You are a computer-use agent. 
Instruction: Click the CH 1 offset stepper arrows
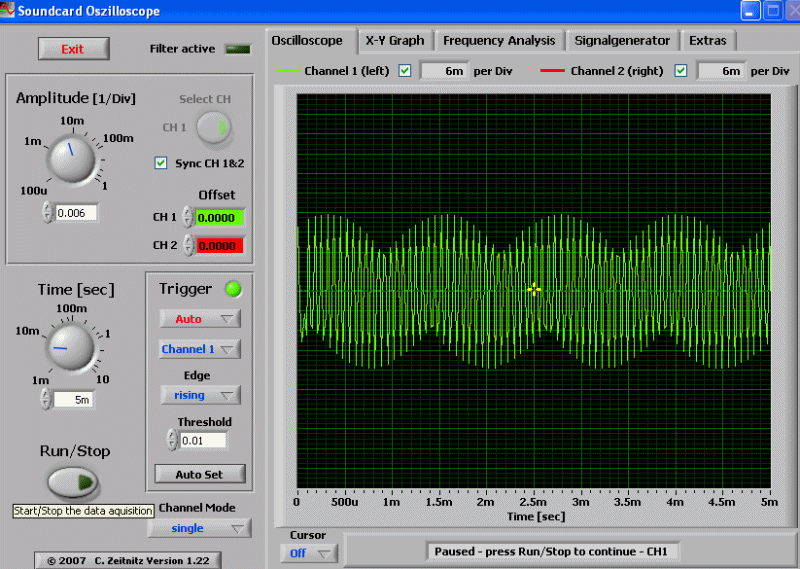188,217
